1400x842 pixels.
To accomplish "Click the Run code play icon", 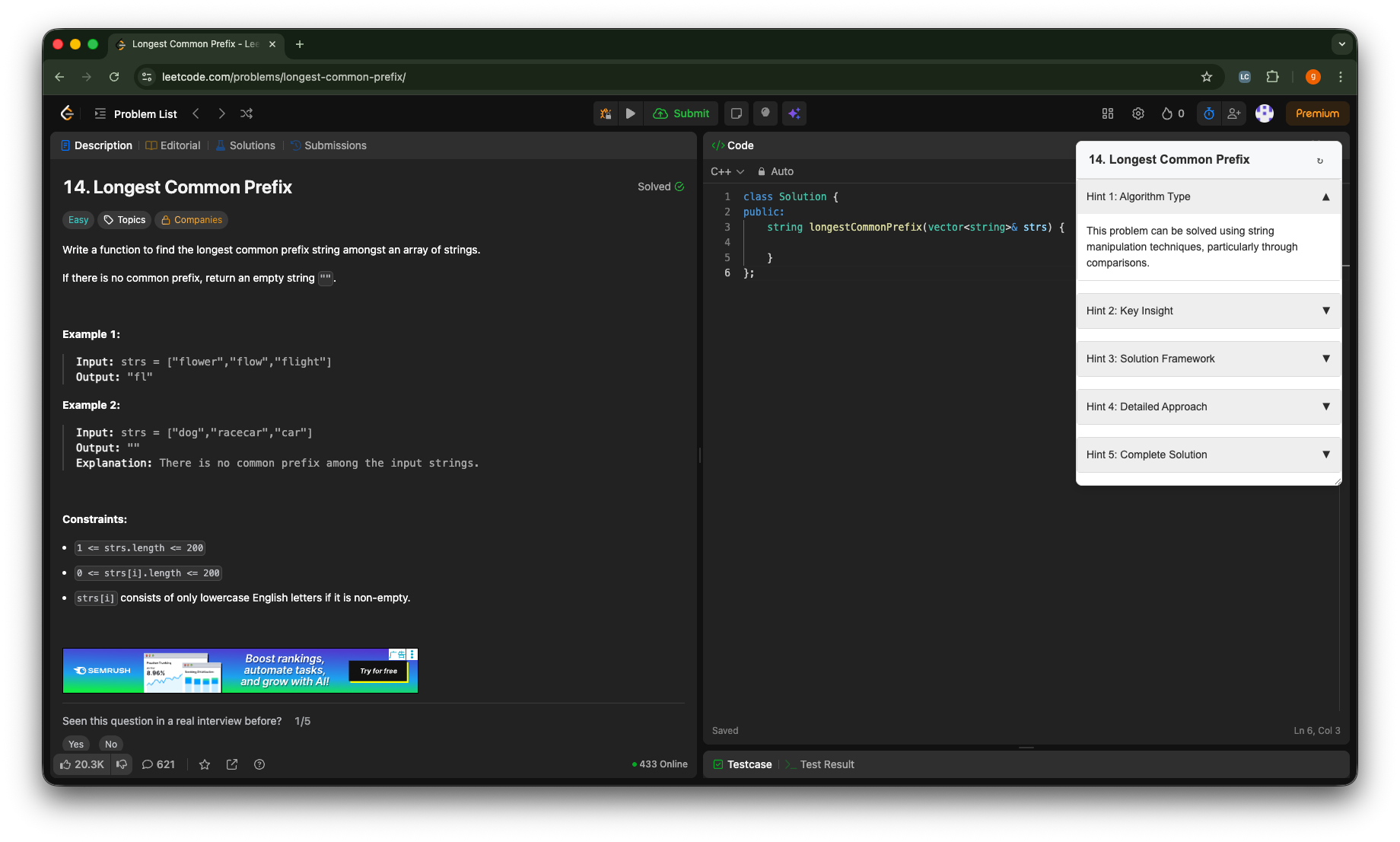I will point(630,113).
